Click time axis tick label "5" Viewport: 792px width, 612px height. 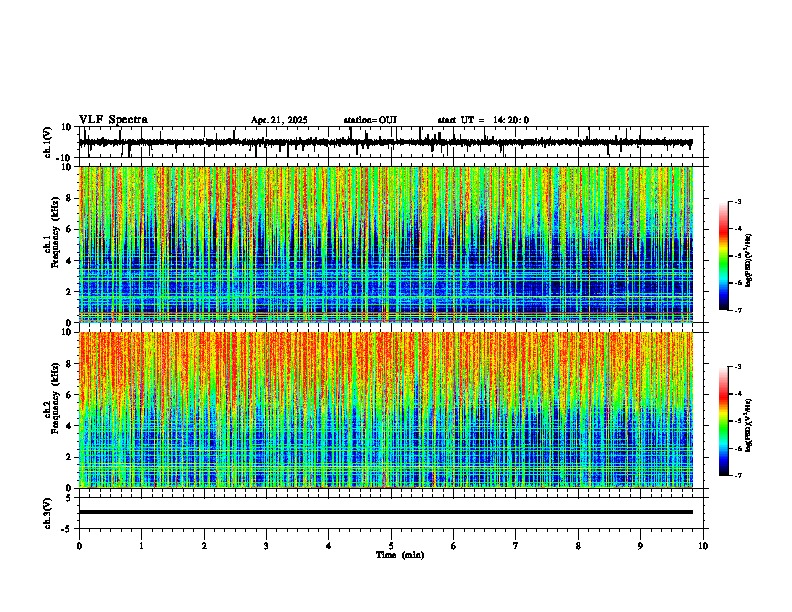(391, 546)
